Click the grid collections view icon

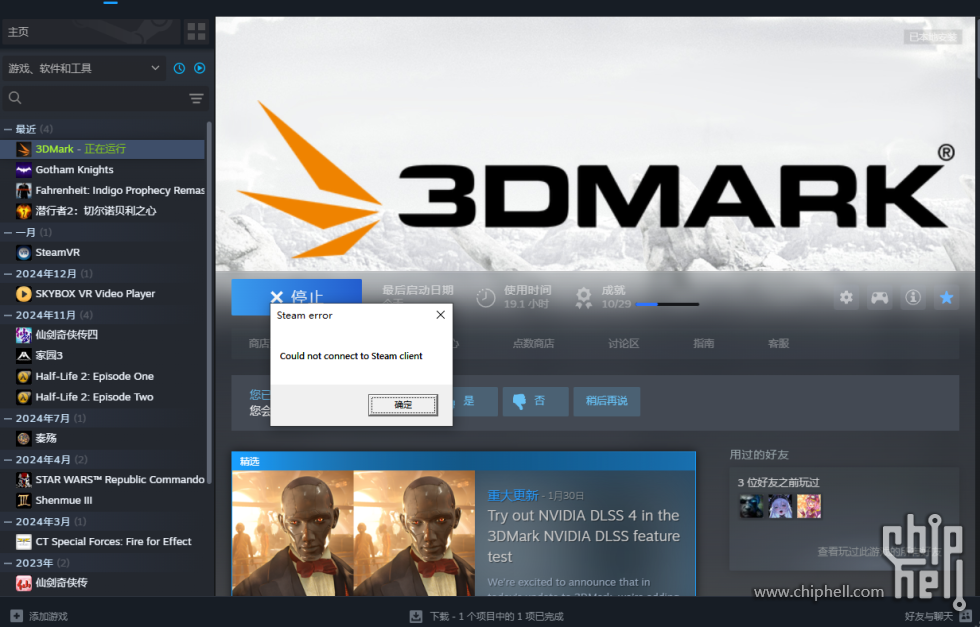[x=196, y=31]
